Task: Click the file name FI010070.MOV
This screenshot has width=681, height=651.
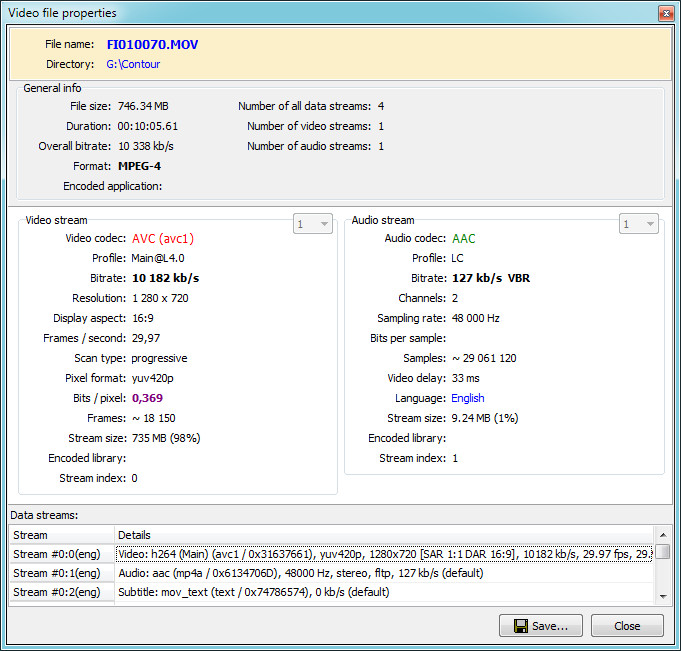Action: [152, 44]
